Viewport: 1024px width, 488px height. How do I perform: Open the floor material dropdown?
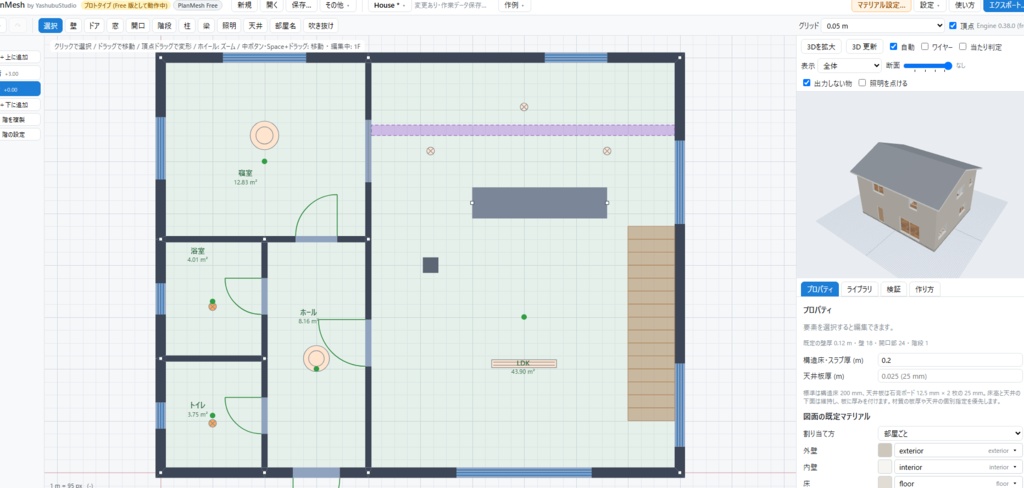[957, 483]
